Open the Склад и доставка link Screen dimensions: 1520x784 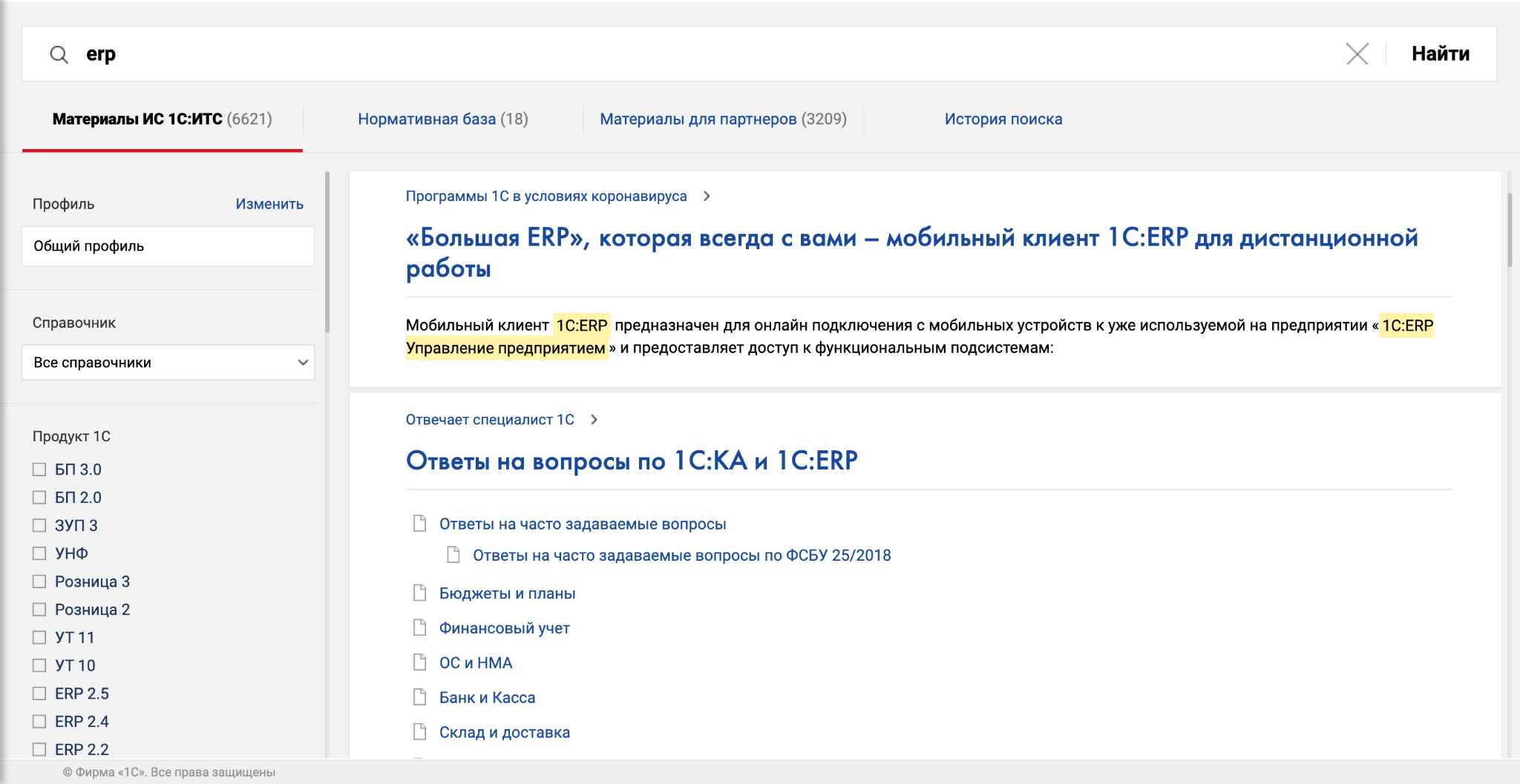(x=505, y=733)
